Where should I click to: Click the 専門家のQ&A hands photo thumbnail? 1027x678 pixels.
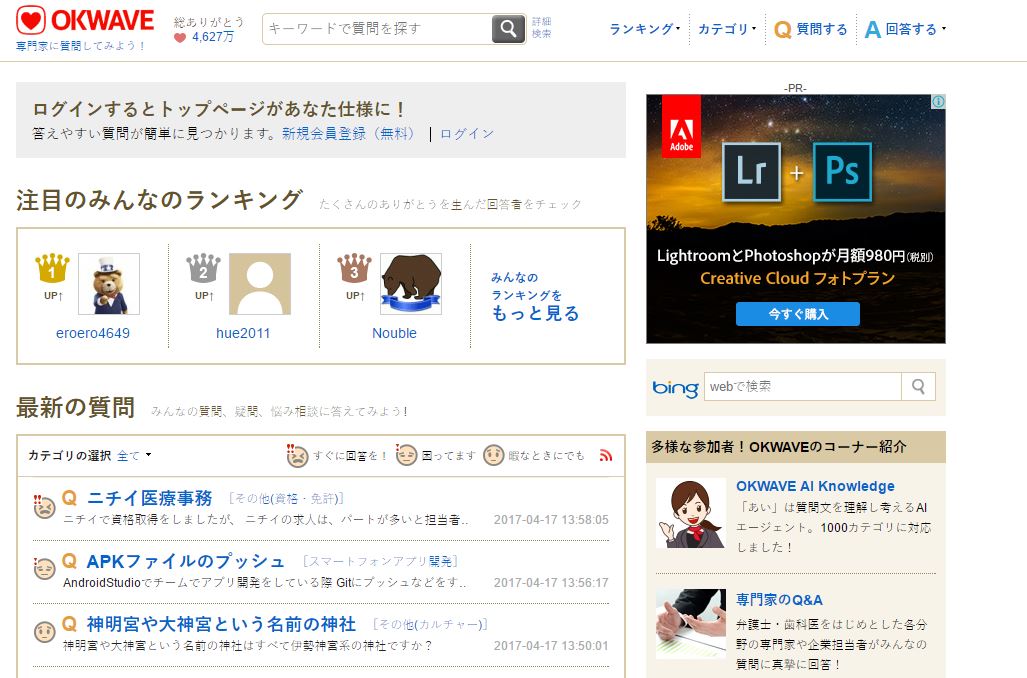pos(691,624)
